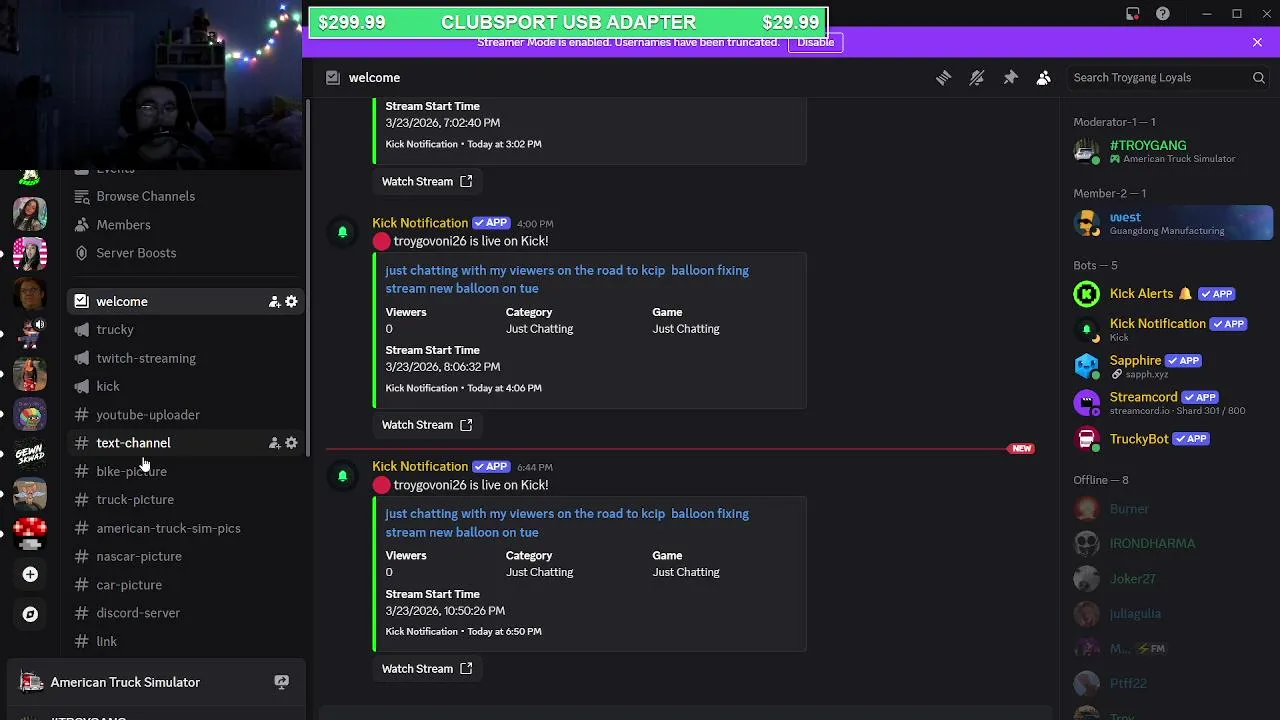Open the truck-picture channel

pos(183,499)
